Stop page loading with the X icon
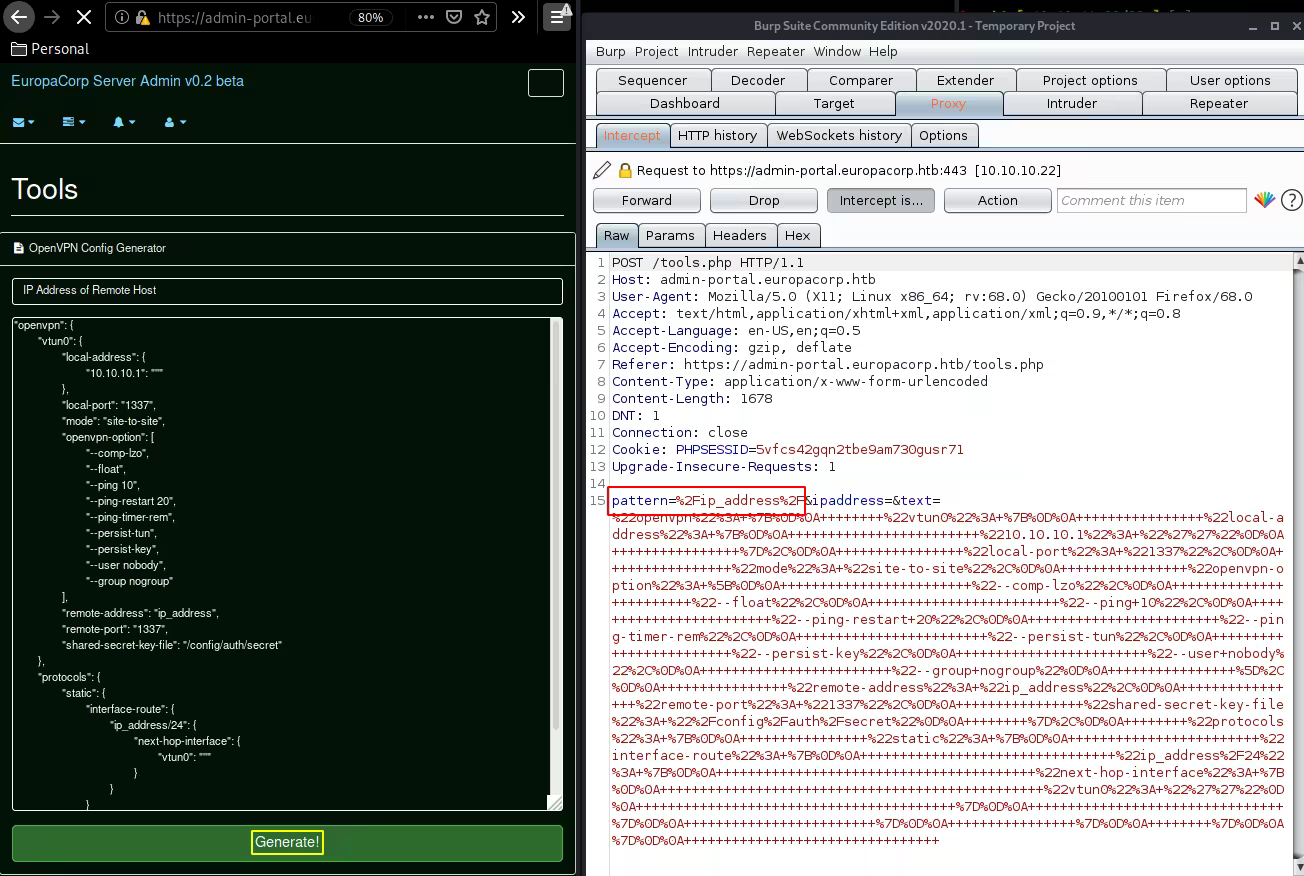 83,17
